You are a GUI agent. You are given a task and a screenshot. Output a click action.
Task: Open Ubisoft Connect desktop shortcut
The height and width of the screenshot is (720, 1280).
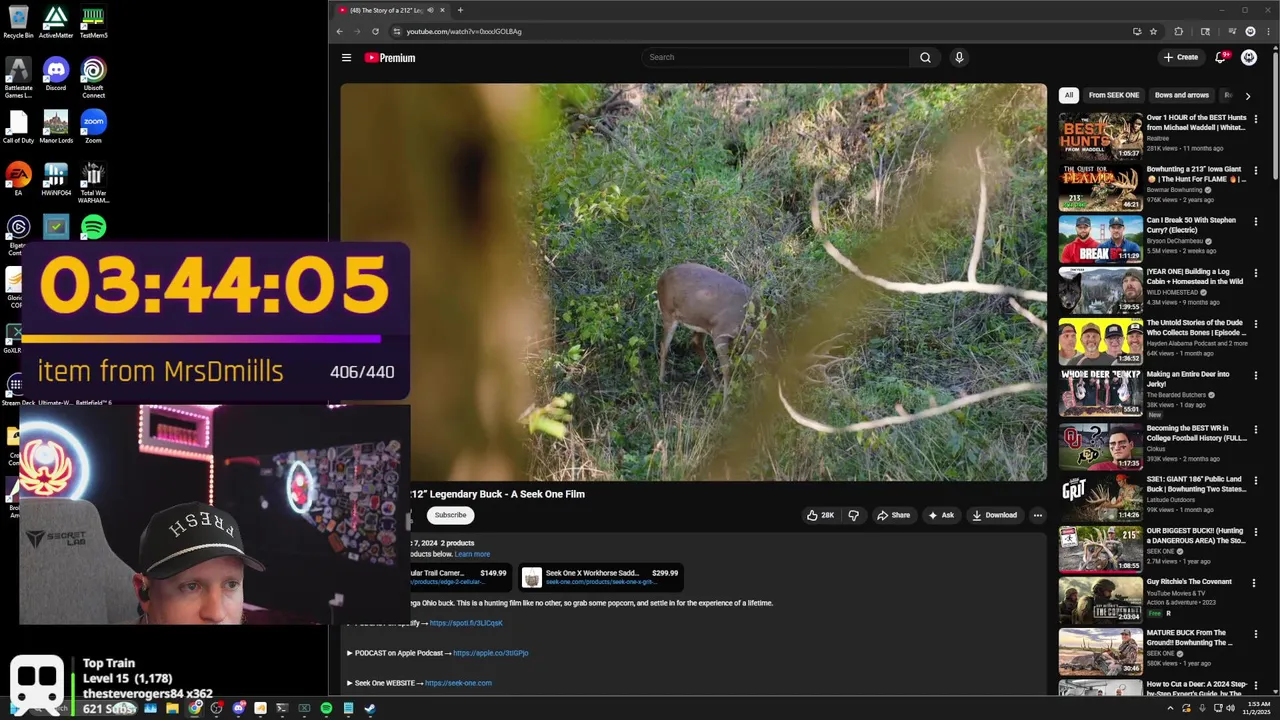tap(93, 77)
